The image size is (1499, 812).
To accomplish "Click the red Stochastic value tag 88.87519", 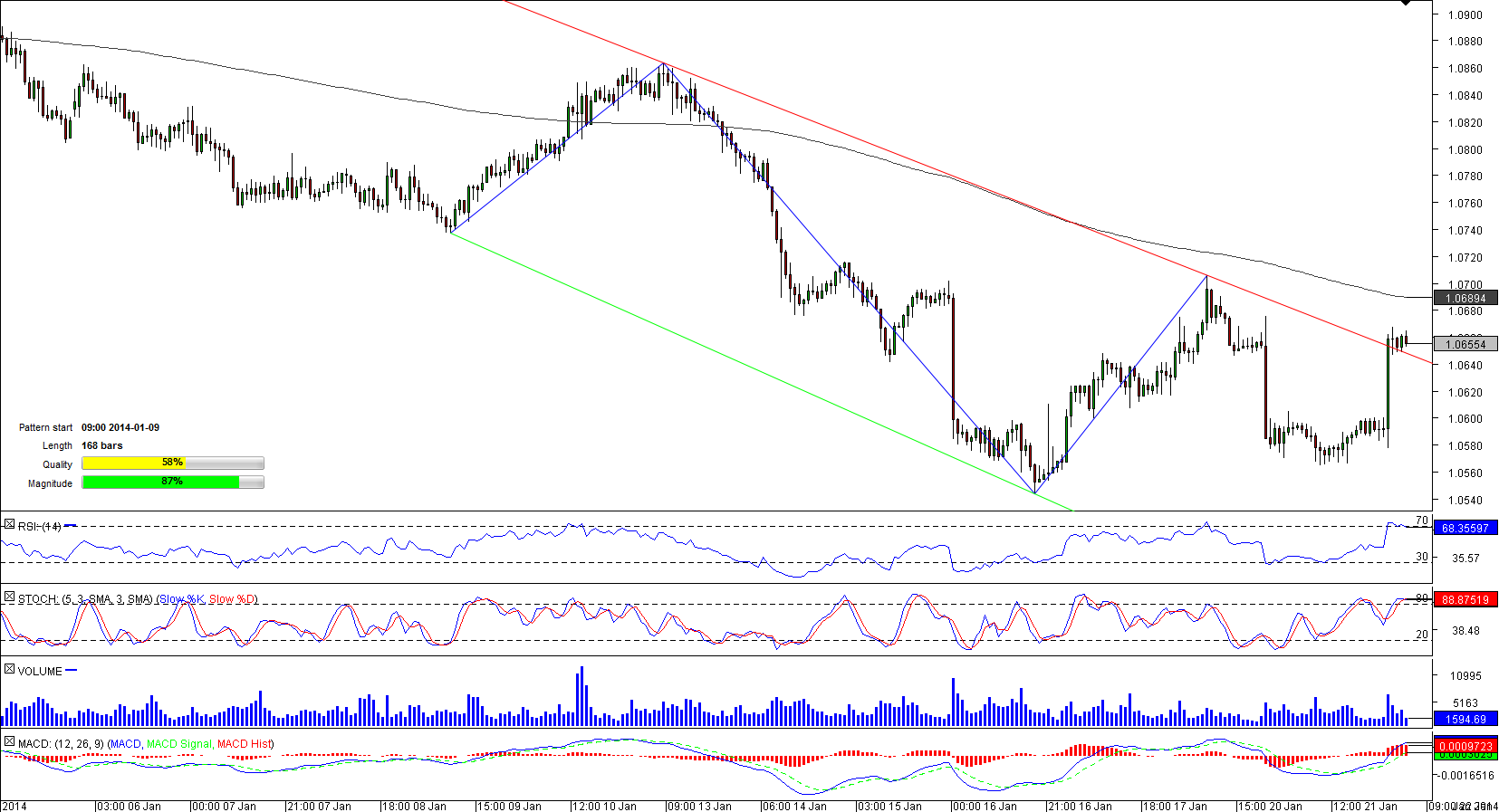I will [x=1465, y=599].
